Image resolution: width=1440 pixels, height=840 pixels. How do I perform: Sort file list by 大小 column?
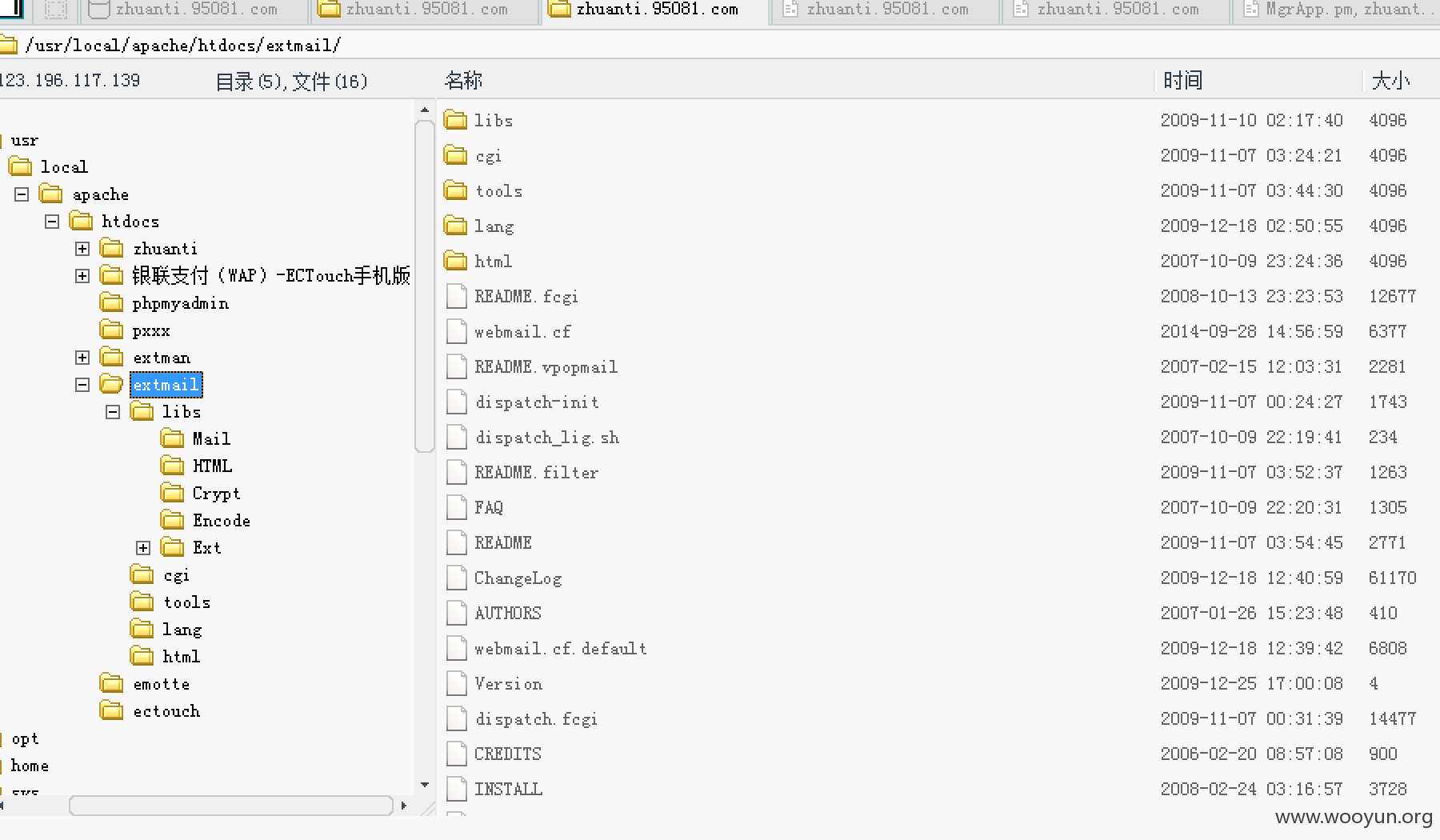pyautogui.click(x=1390, y=80)
